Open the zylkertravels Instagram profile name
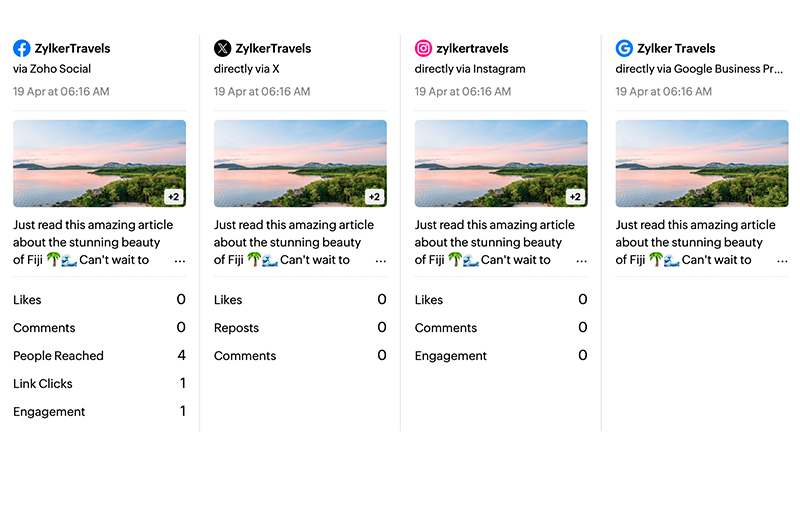Screen dimensions: 800x520 (474, 48)
